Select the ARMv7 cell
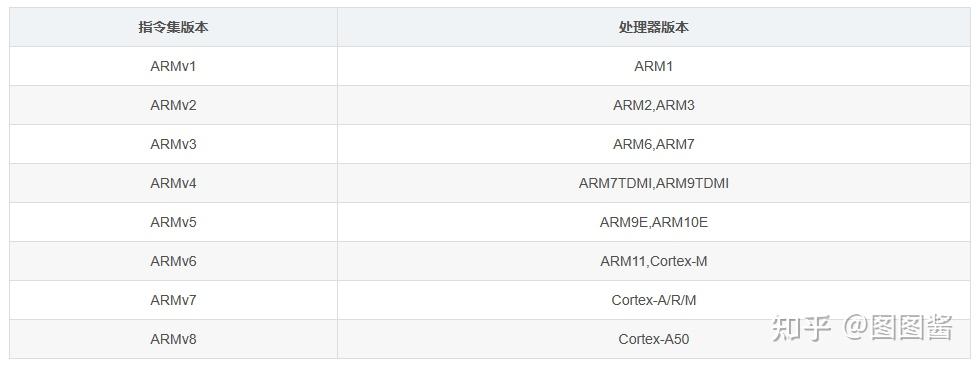 pos(173,300)
